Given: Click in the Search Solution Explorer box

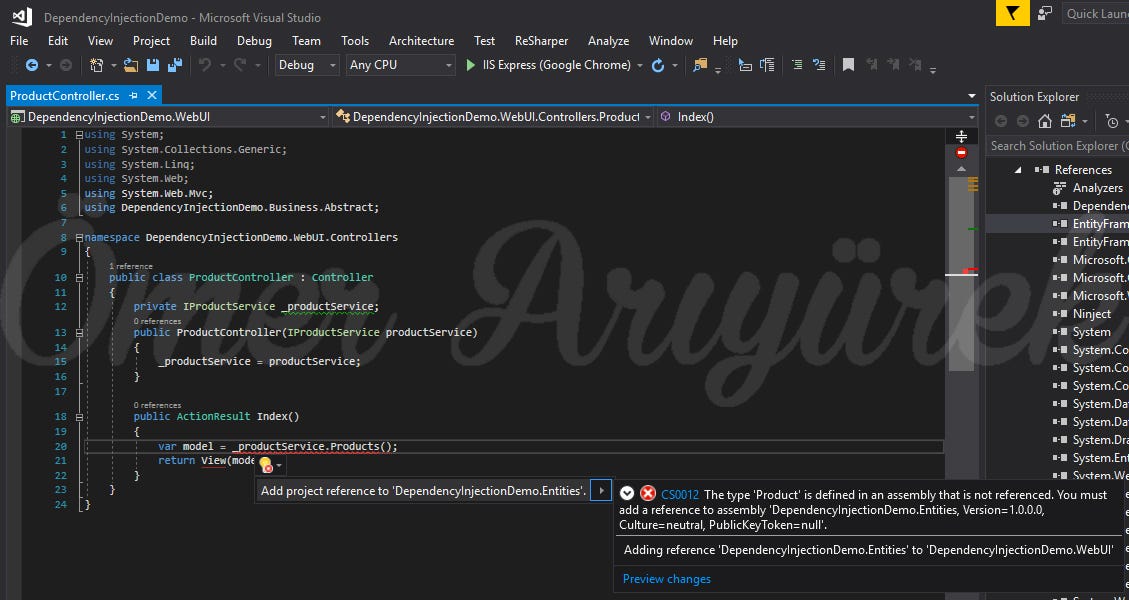Looking at the screenshot, I should pos(1057,146).
